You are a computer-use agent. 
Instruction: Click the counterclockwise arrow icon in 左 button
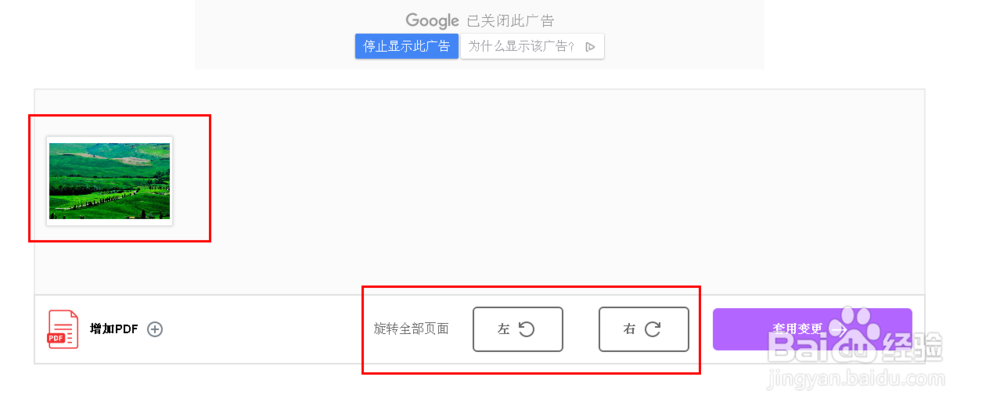click(526, 329)
